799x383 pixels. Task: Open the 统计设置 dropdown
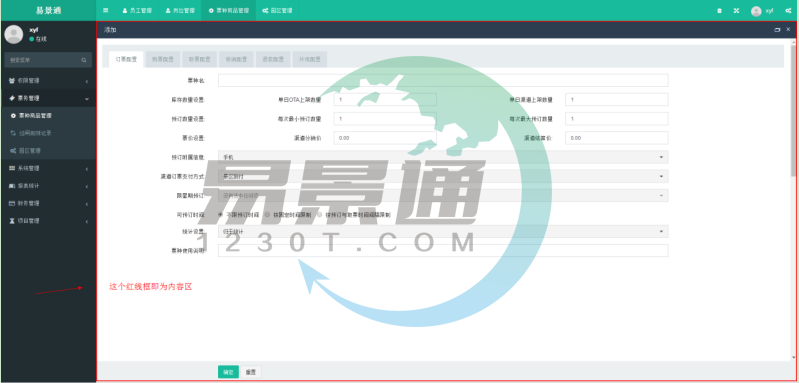coord(443,232)
